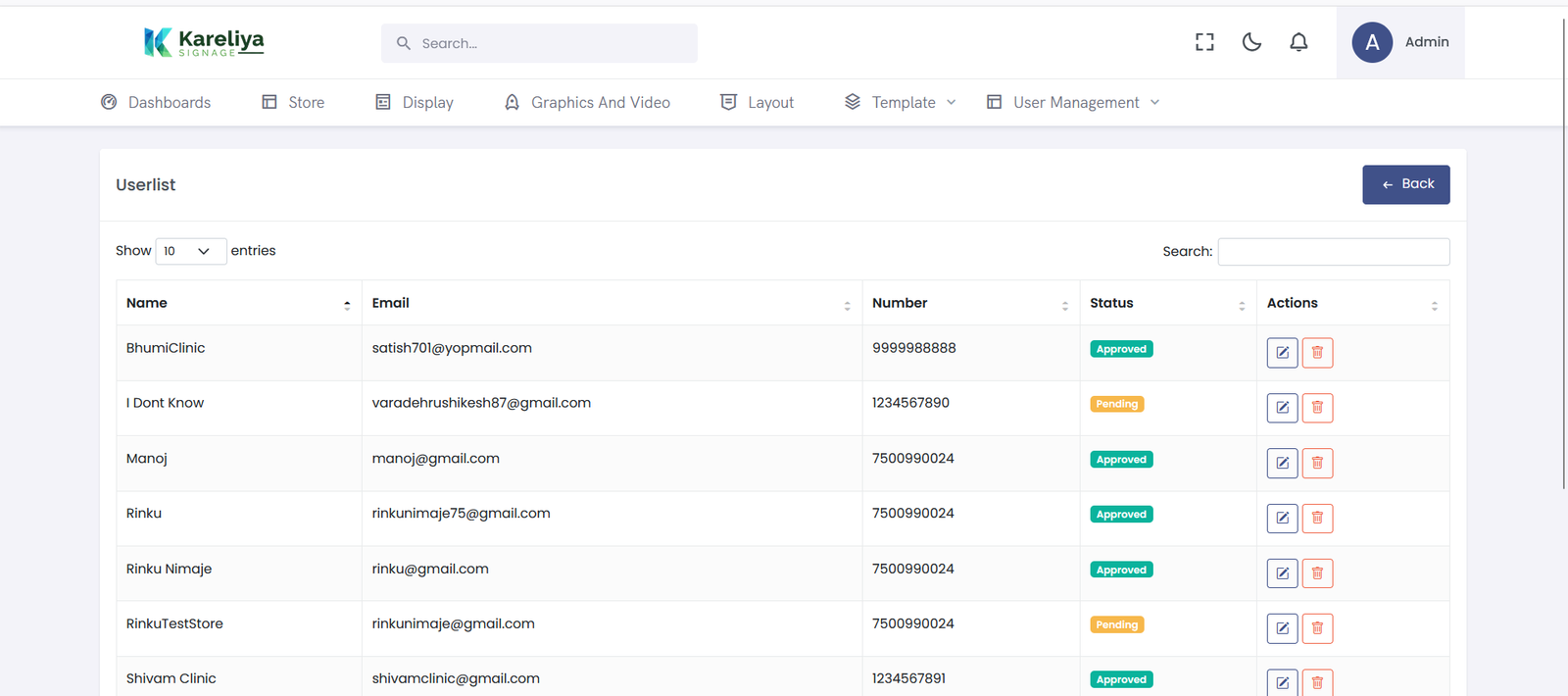1568x696 pixels.
Task: Open the Display menu item
Action: coord(415,102)
